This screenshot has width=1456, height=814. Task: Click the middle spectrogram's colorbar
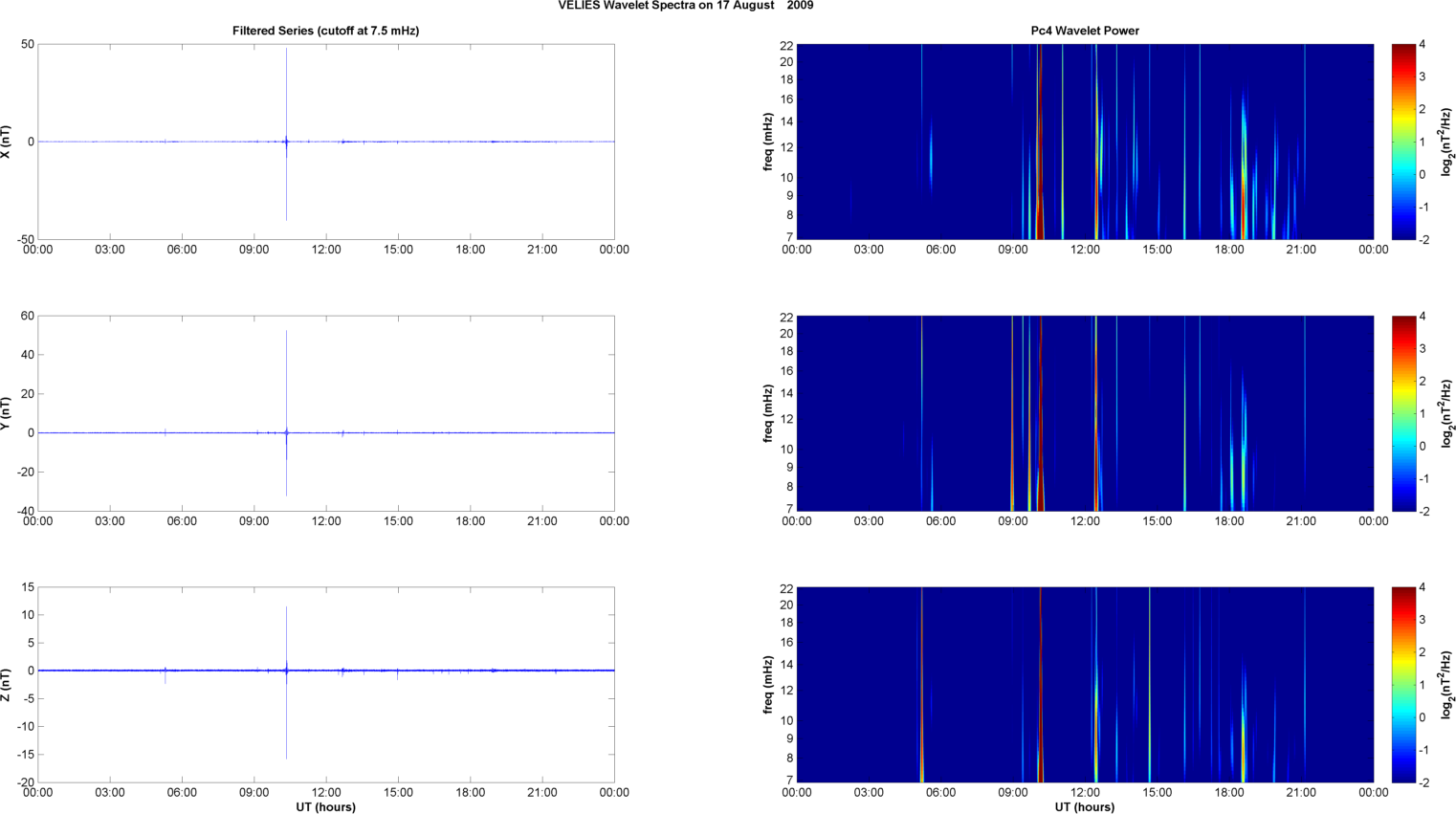[x=1402, y=413]
